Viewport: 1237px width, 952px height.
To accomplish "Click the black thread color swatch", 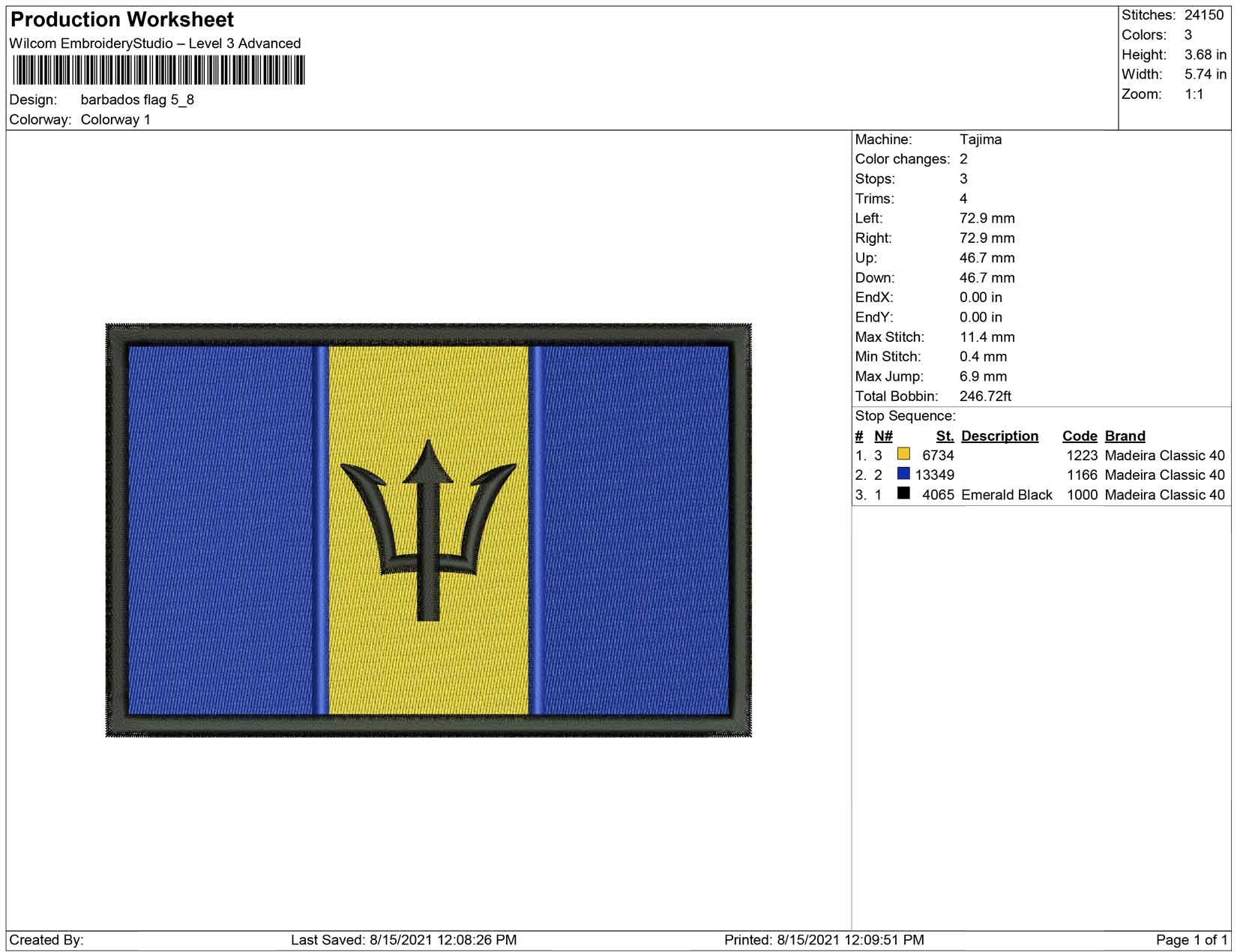I will pyautogui.click(x=903, y=493).
